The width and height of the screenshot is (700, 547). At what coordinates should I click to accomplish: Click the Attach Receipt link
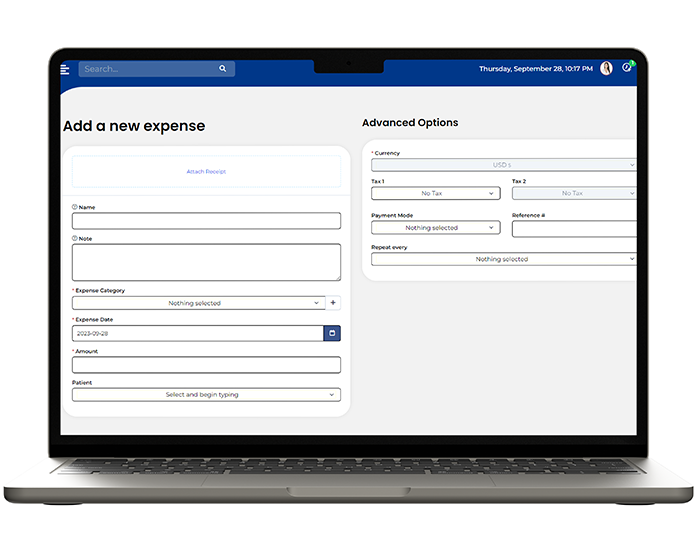point(206,172)
